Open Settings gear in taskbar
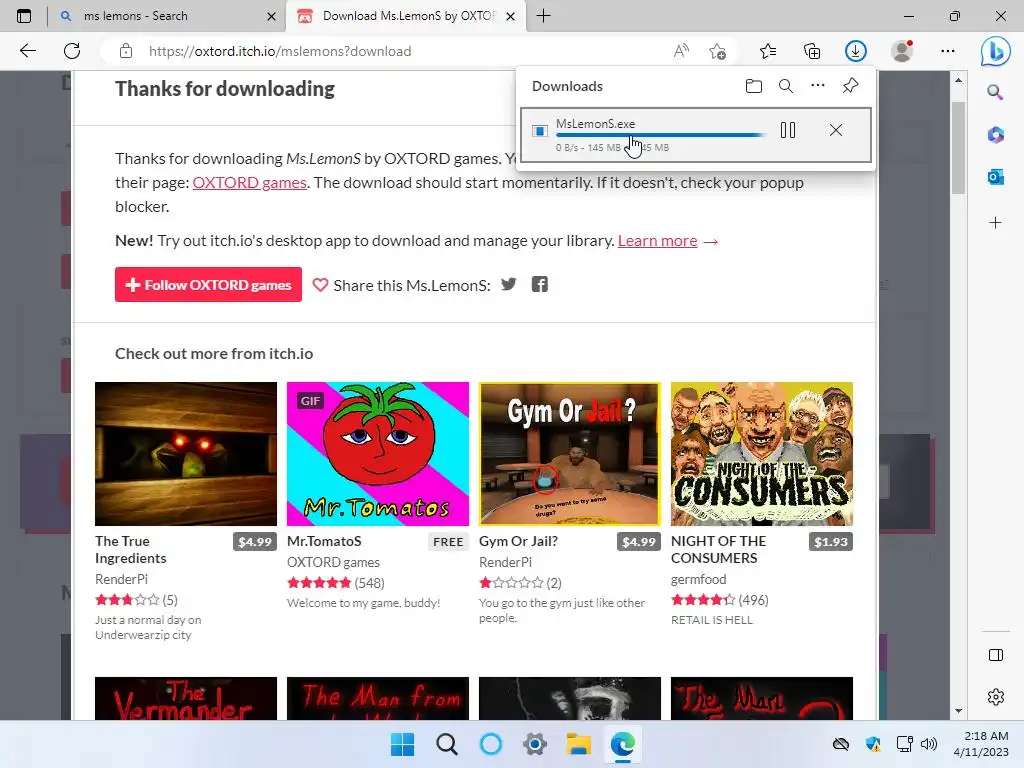1024x768 pixels. (535, 744)
